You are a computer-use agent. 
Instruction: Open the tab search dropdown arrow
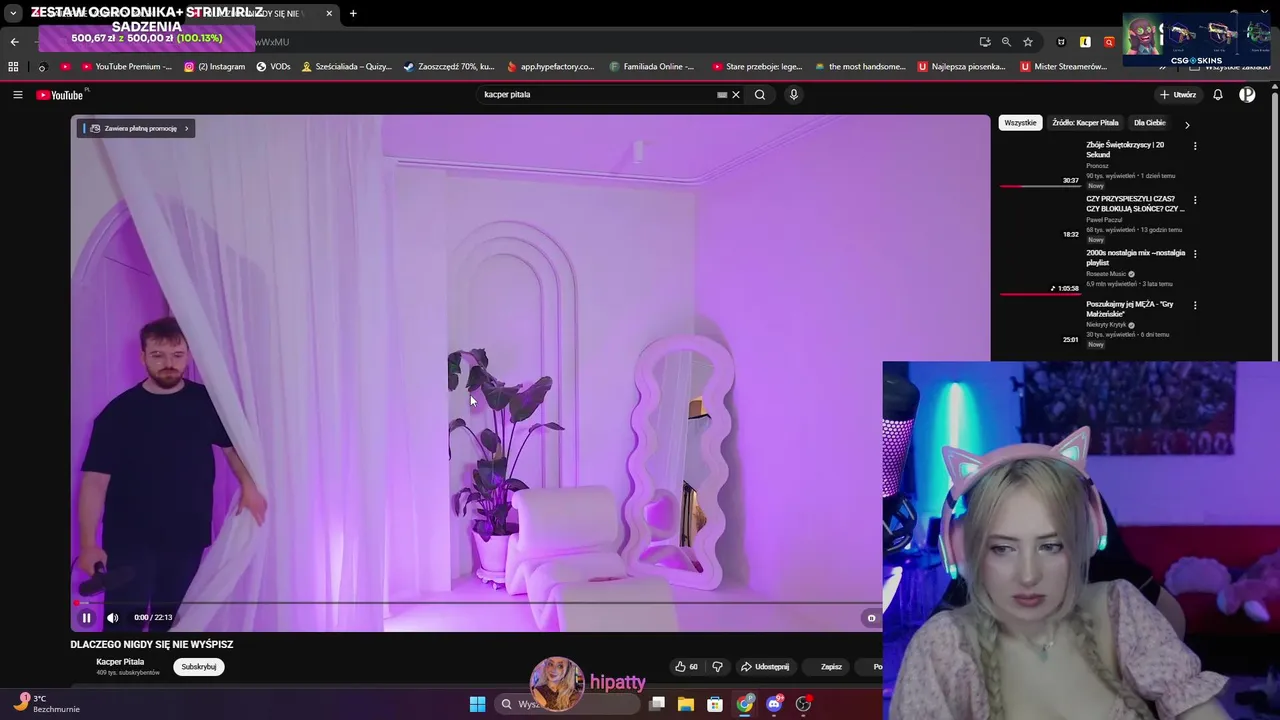[13, 13]
